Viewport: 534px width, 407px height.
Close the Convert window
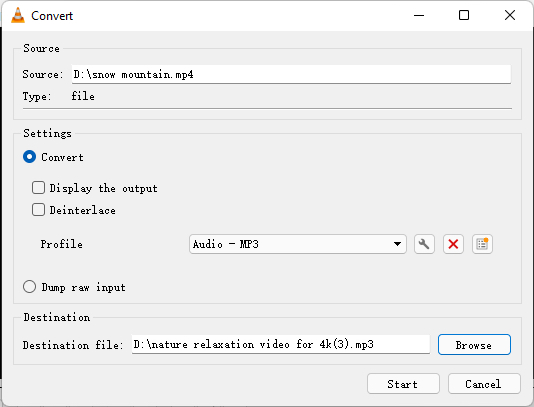pyautogui.click(x=510, y=15)
